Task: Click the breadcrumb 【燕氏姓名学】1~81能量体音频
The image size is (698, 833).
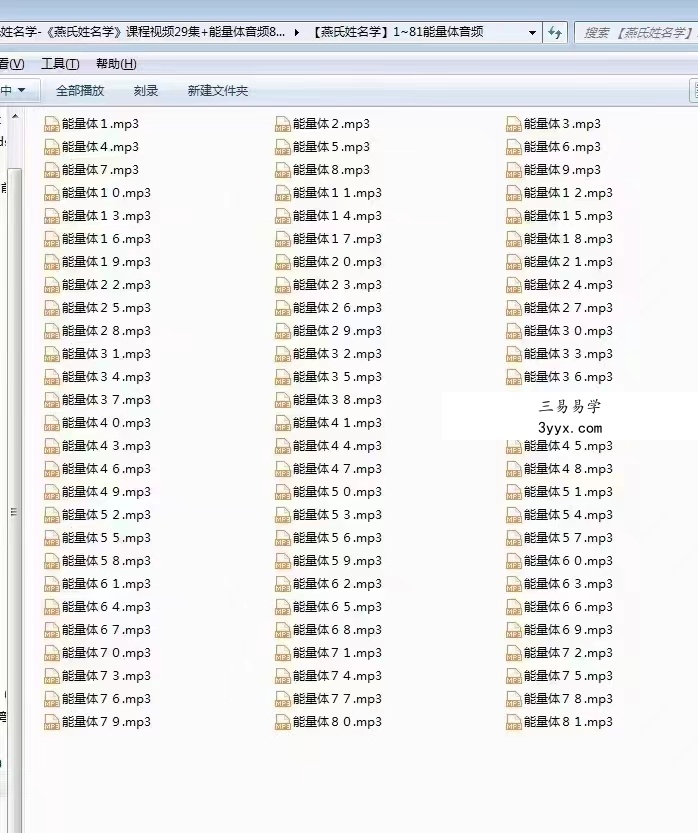Action: [x=396, y=32]
